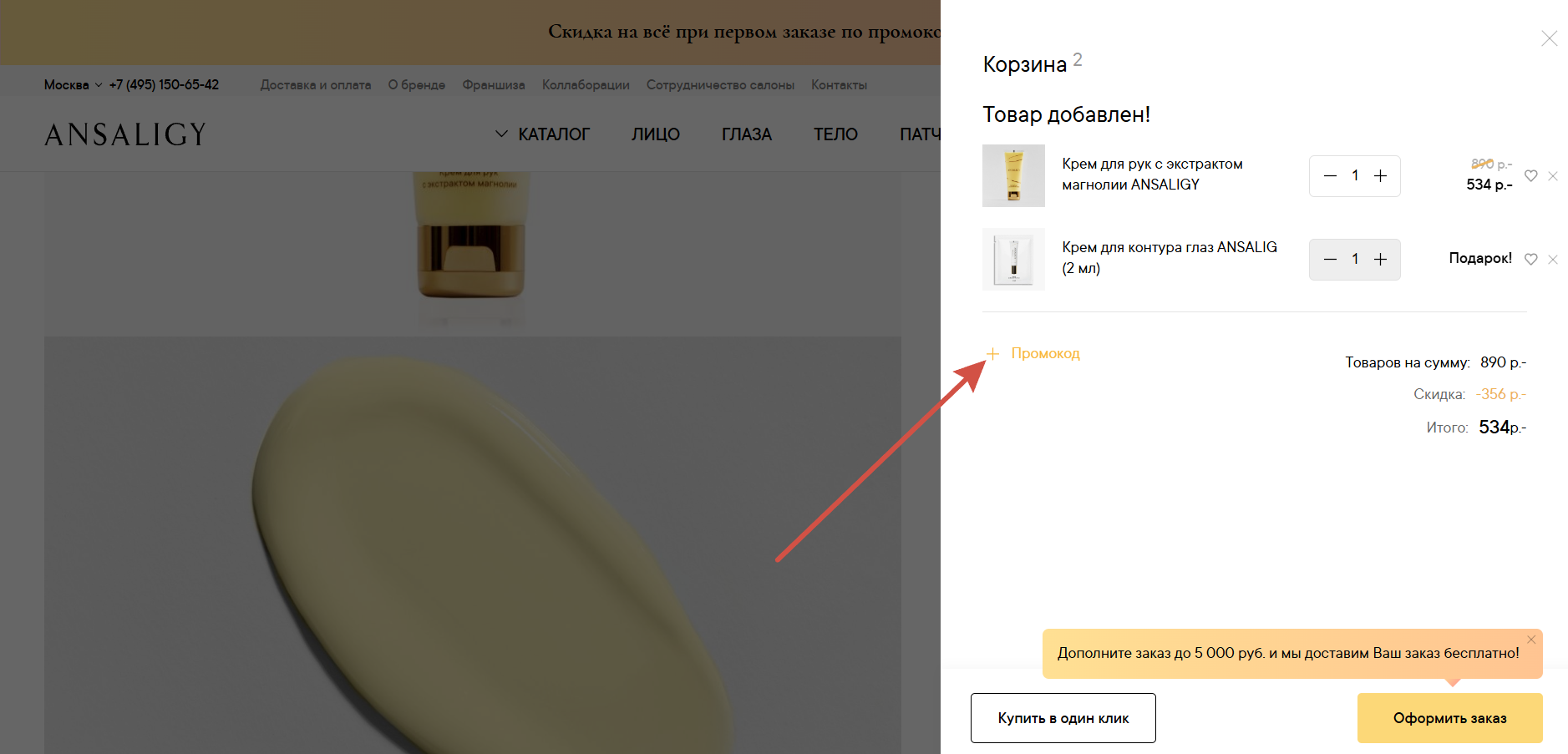
Task: Open Сотрудничество салоны link
Action: tap(720, 84)
